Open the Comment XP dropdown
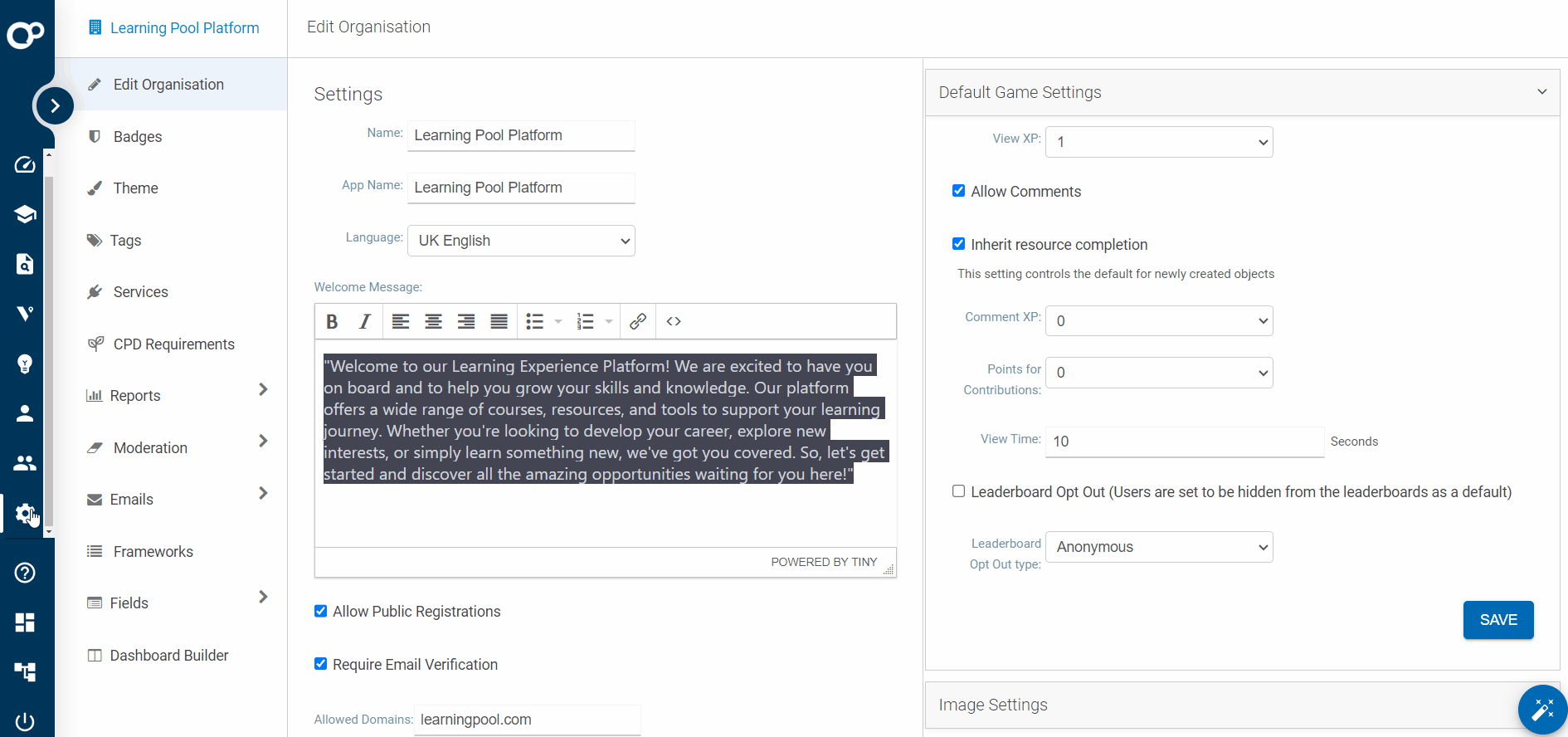This screenshot has height=737, width=1568. click(1159, 321)
